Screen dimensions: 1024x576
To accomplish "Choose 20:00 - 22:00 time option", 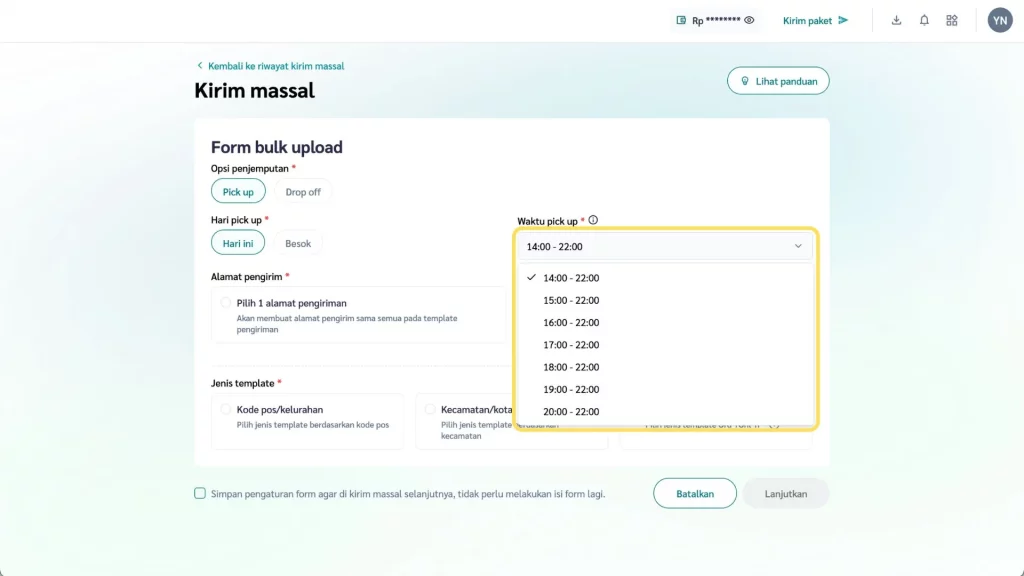I will [571, 412].
